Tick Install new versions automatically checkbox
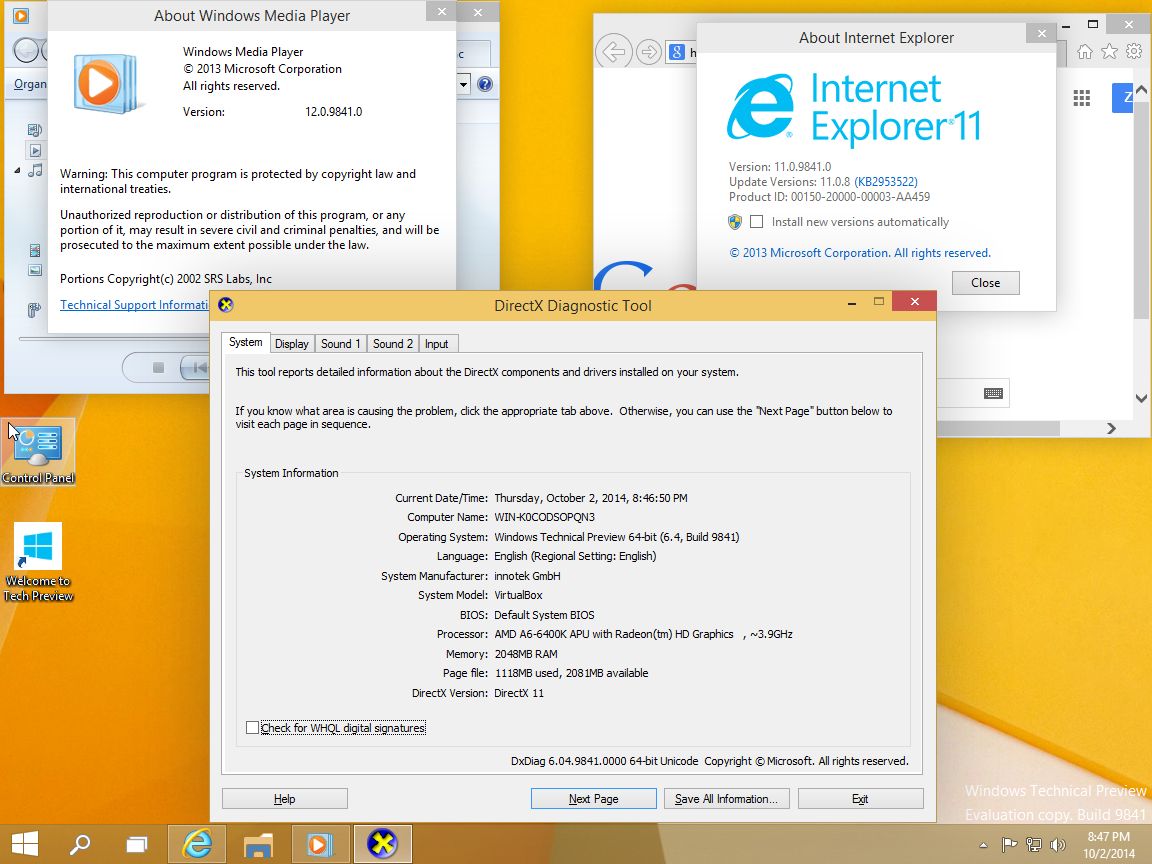This screenshot has width=1152, height=864. point(757,221)
